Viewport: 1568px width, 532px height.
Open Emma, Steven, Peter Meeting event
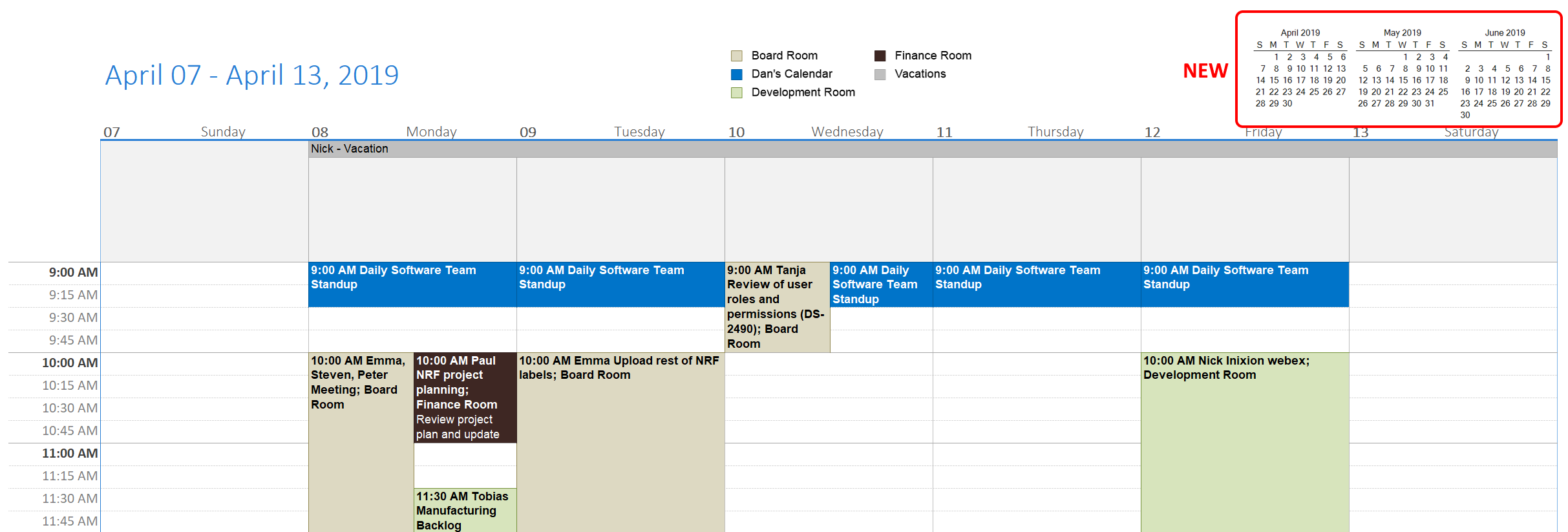(361, 442)
